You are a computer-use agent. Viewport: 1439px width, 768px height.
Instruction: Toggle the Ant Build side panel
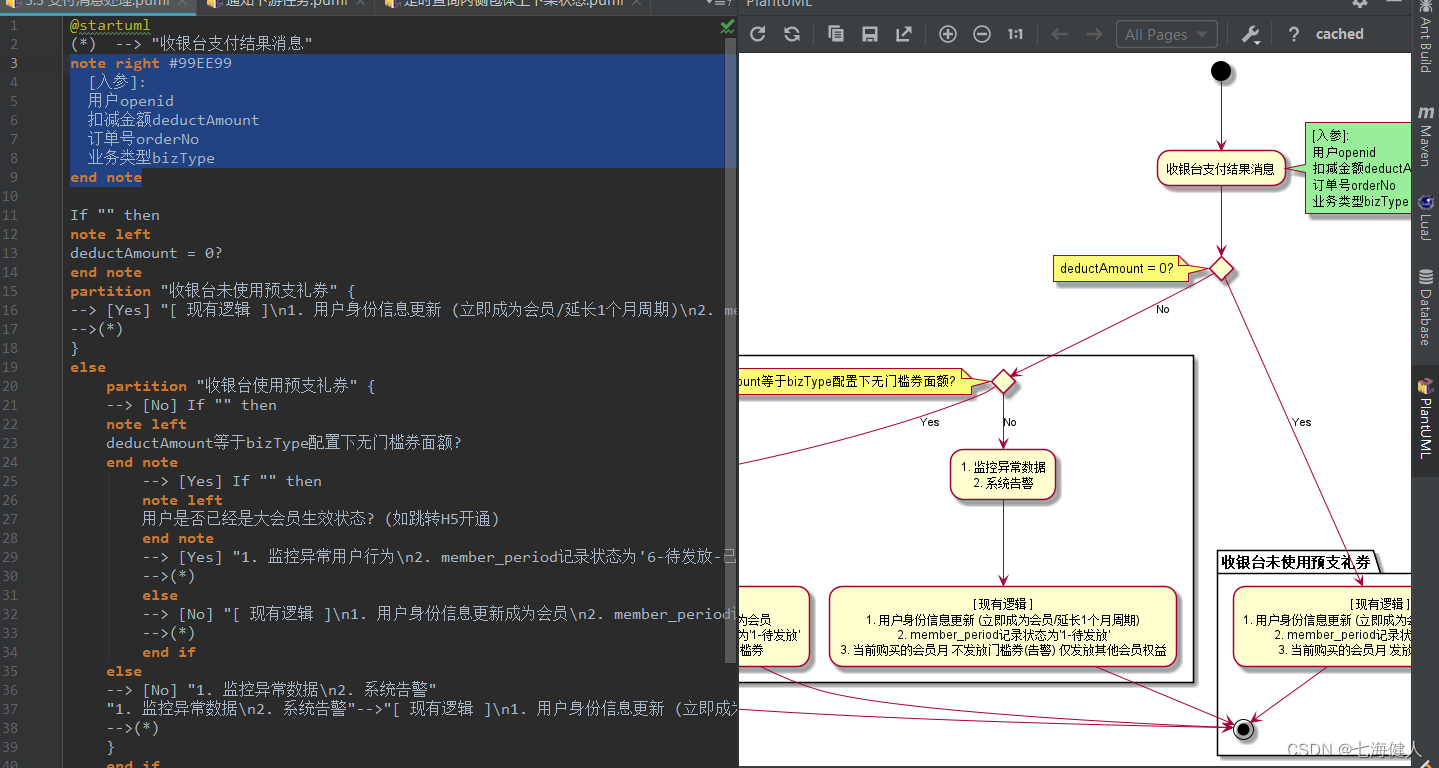[x=1425, y=40]
